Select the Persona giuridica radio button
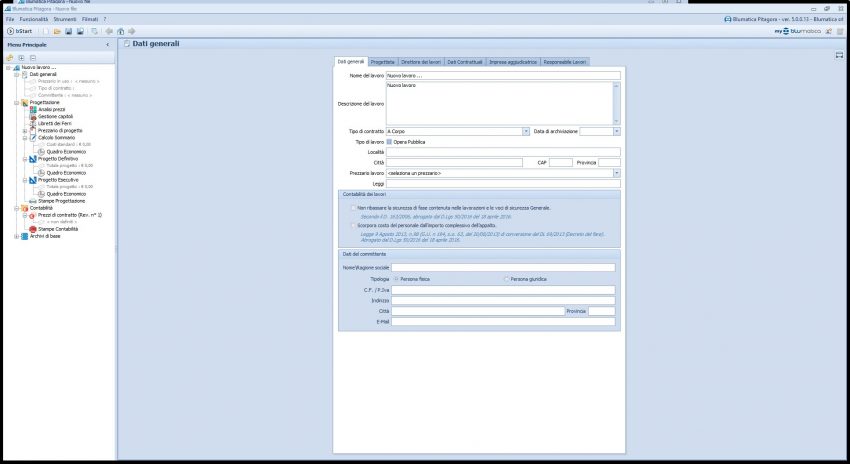This screenshot has width=850, height=464. pyautogui.click(x=507, y=279)
